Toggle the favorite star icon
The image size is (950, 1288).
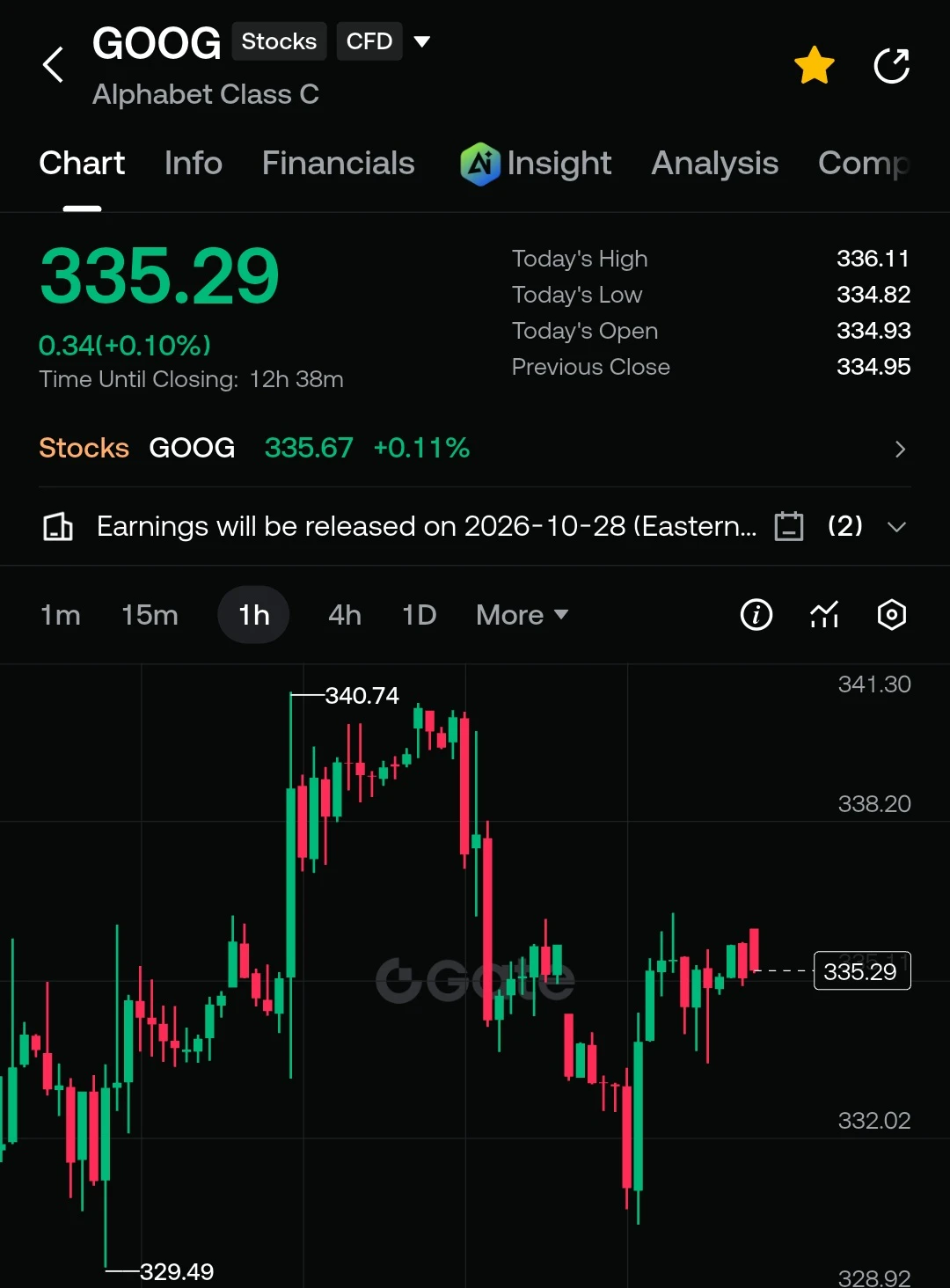[815, 65]
